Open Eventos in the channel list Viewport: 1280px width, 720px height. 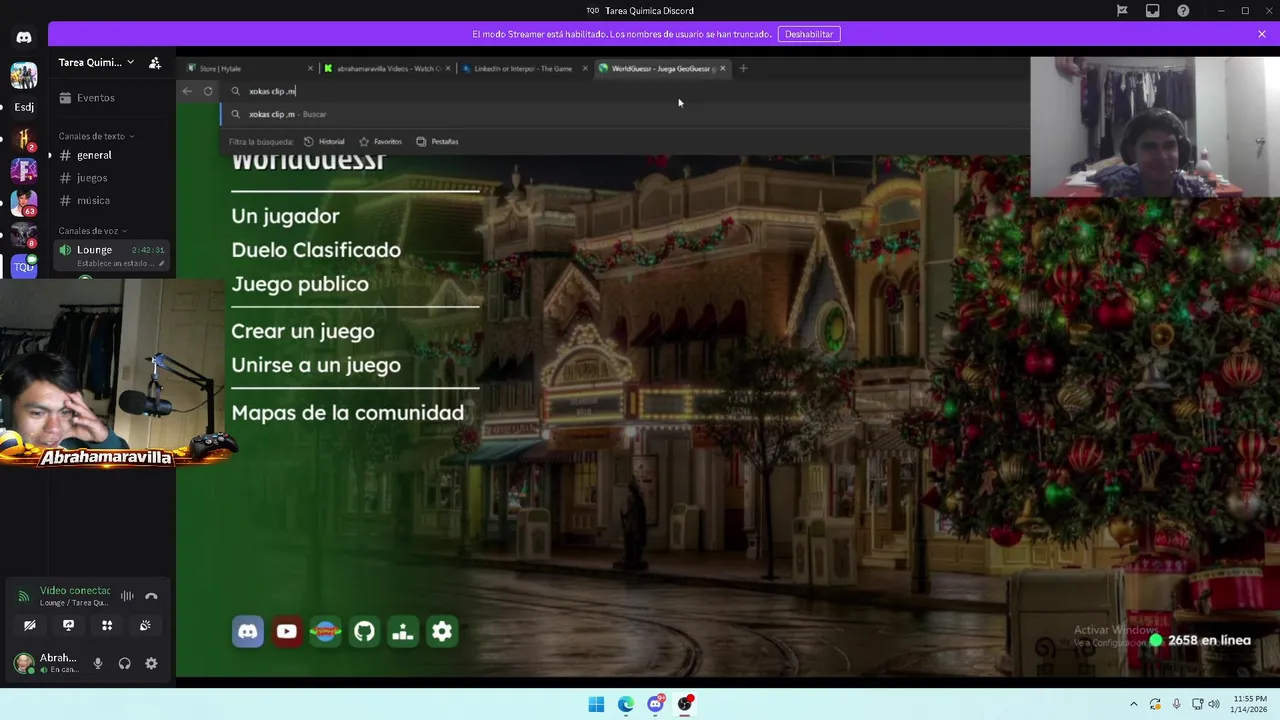(x=95, y=98)
